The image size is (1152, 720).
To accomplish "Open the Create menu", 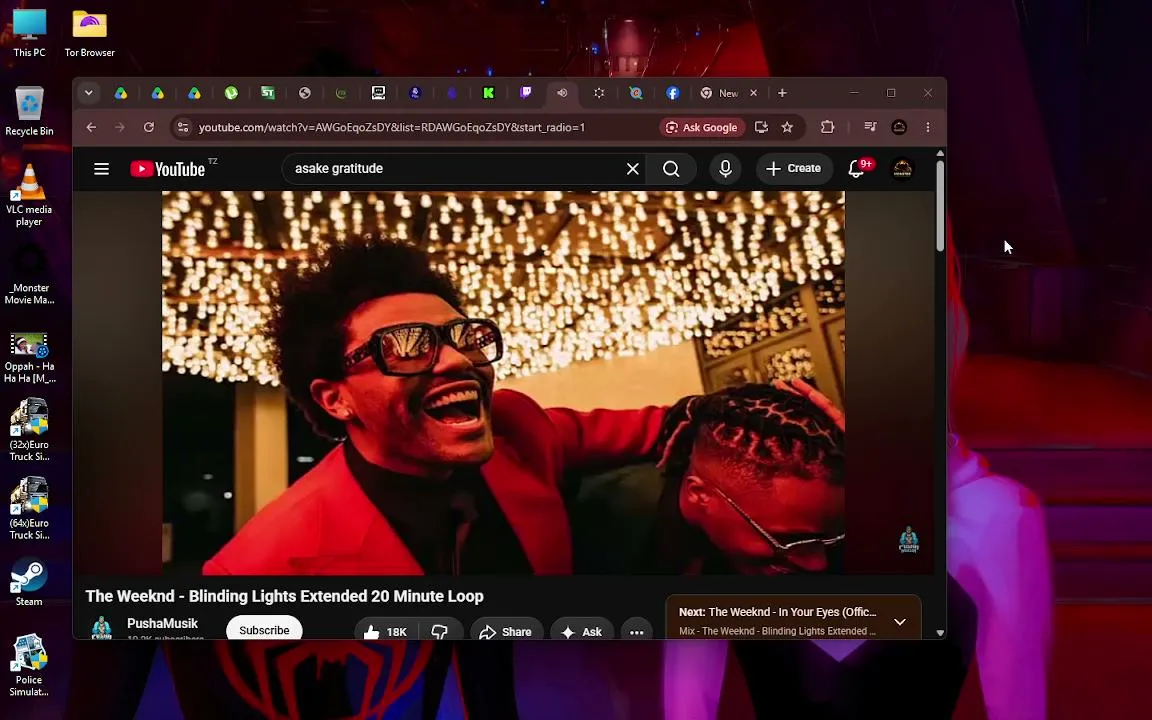I will [793, 168].
